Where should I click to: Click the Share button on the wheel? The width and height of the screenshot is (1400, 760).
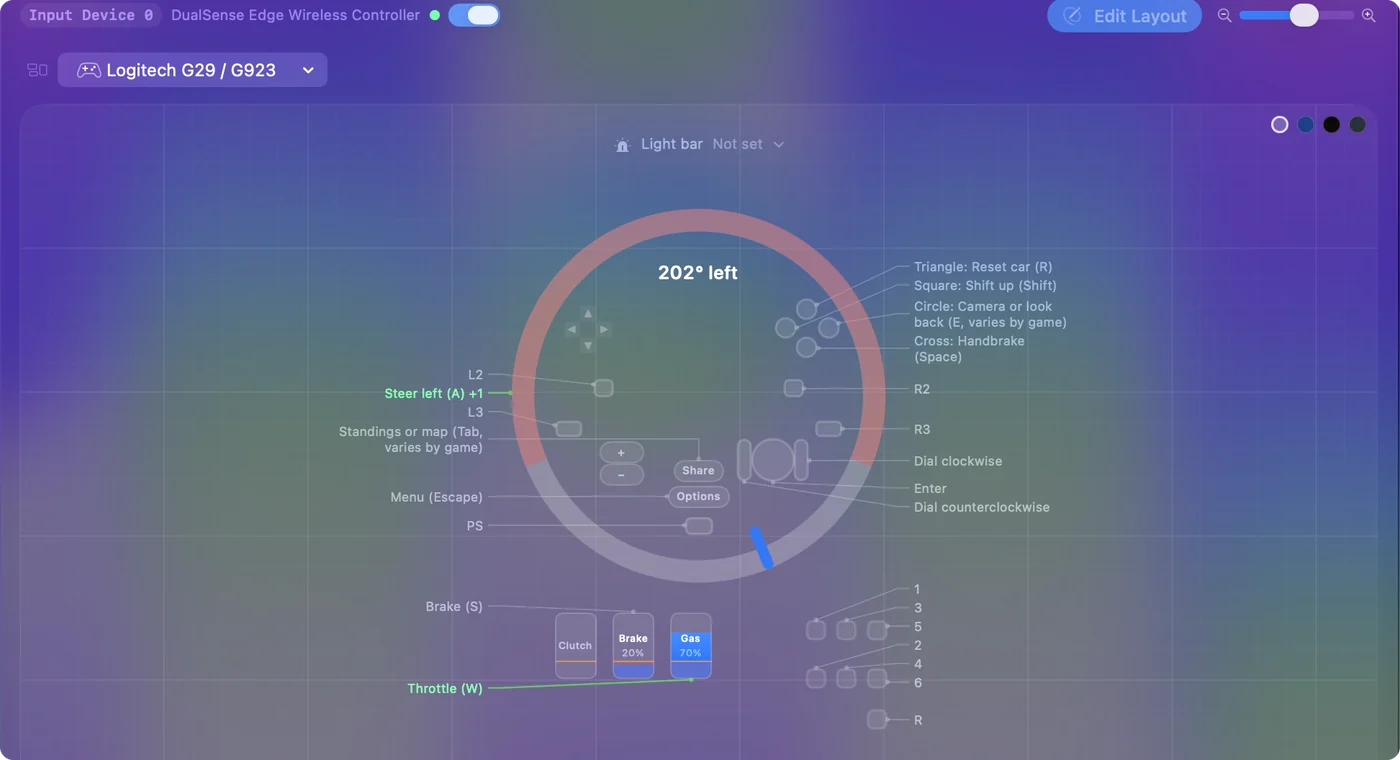(698, 470)
